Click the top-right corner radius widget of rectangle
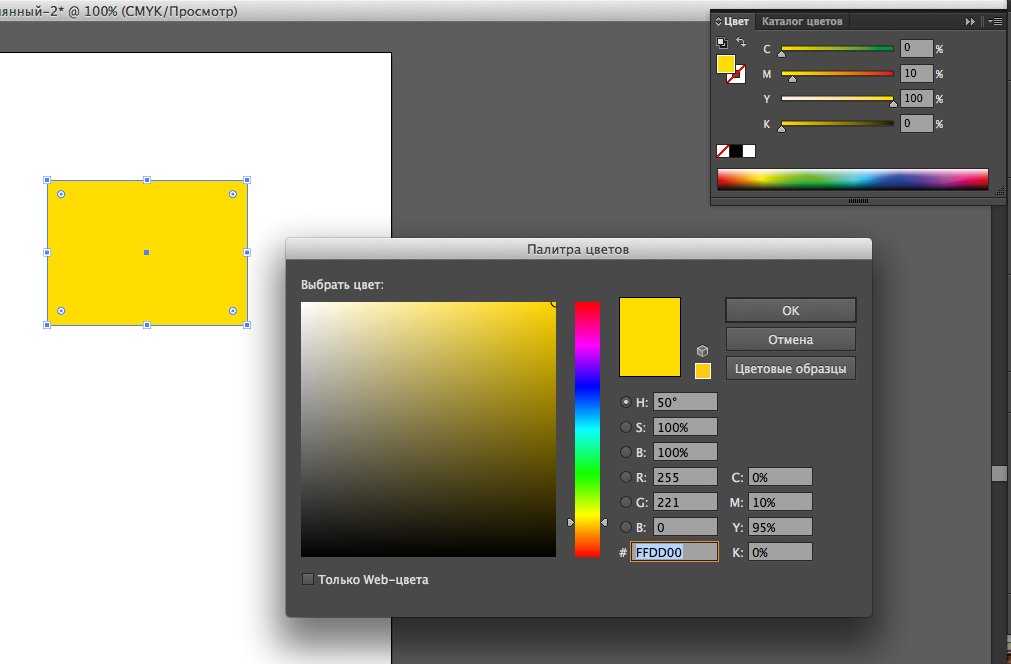This screenshot has height=664, width=1011. [233, 194]
